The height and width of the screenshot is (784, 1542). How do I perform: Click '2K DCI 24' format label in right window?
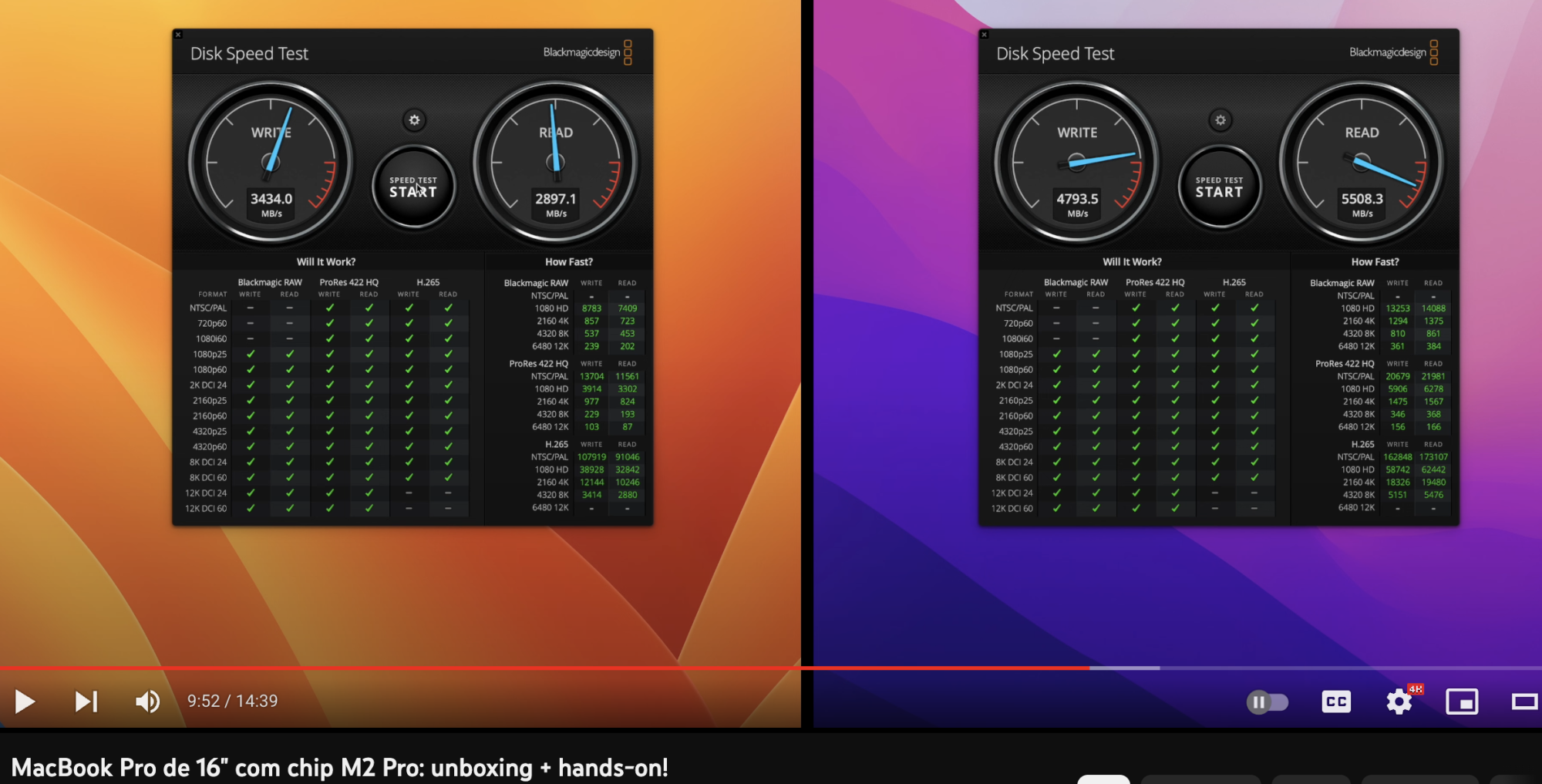(1014, 385)
